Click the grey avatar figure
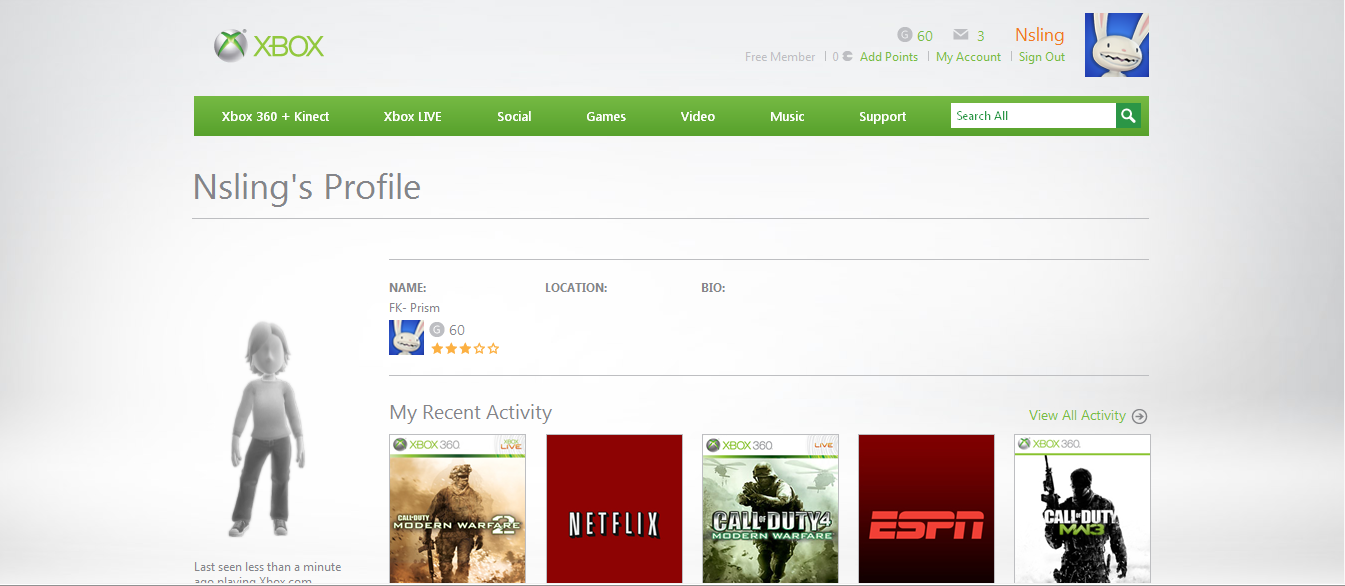1345x586 pixels. tap(265, 430)
